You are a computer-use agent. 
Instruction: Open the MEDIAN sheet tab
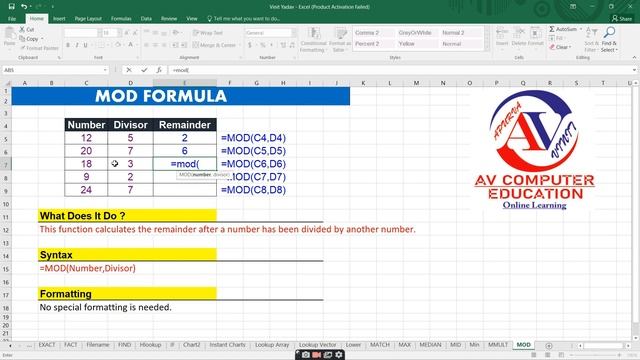click(x=430, y=345)
